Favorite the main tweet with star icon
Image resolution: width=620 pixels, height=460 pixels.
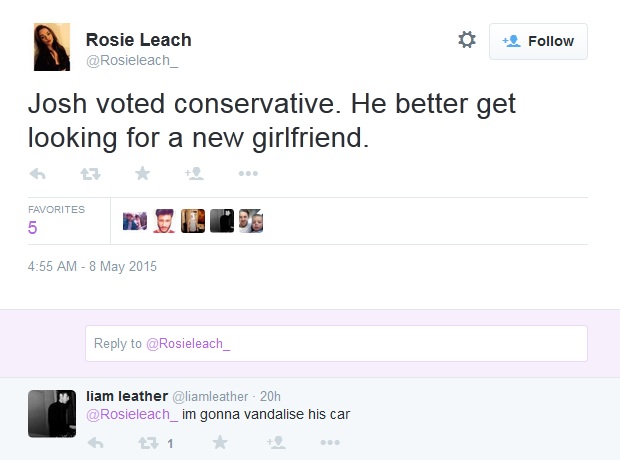pyautogui.click(x=142, y=173)
